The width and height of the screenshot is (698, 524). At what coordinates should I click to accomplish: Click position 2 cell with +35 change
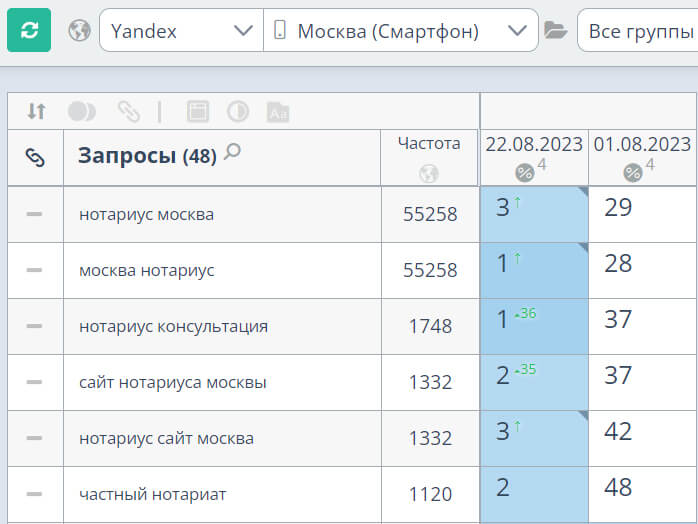534,382
